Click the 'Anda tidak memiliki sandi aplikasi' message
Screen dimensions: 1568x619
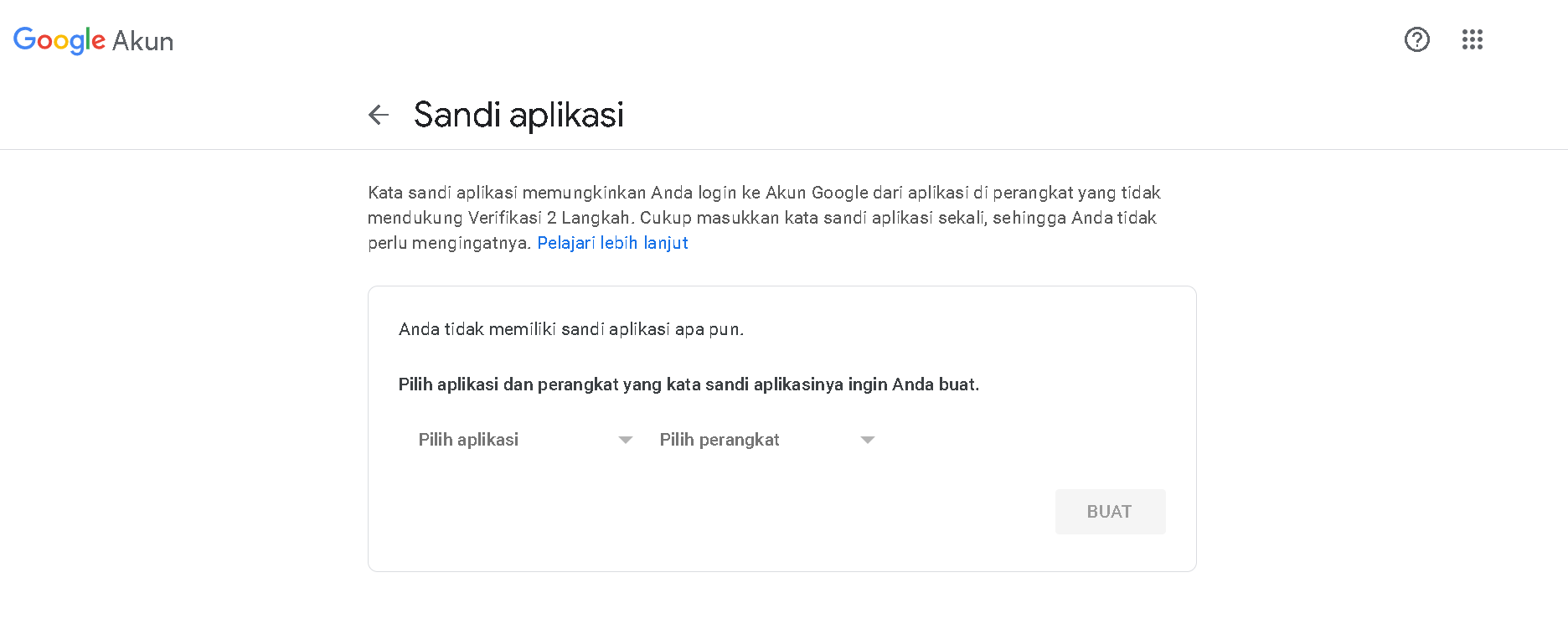536,329
